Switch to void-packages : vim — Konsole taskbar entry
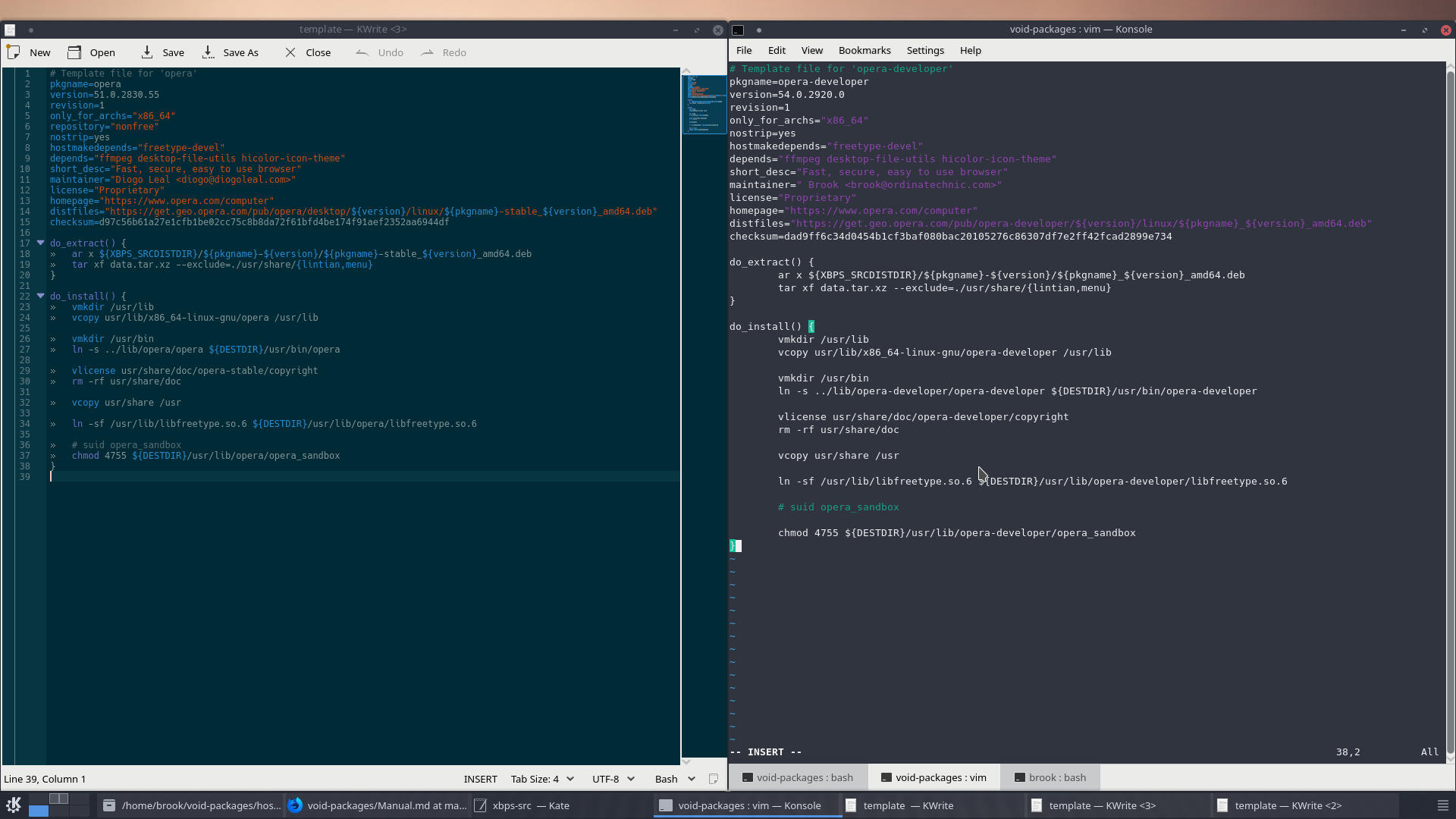This screenshot has width=1456, height=819. click(748, 805)
